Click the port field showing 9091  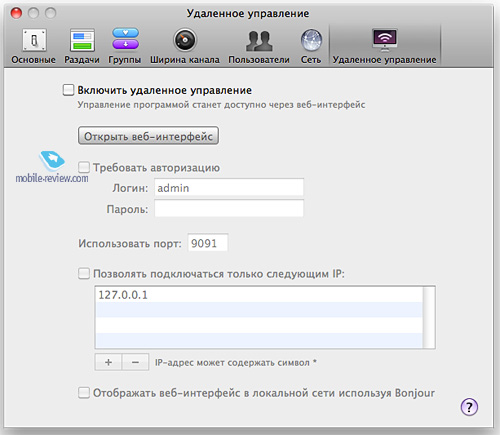tap(208, 243)
